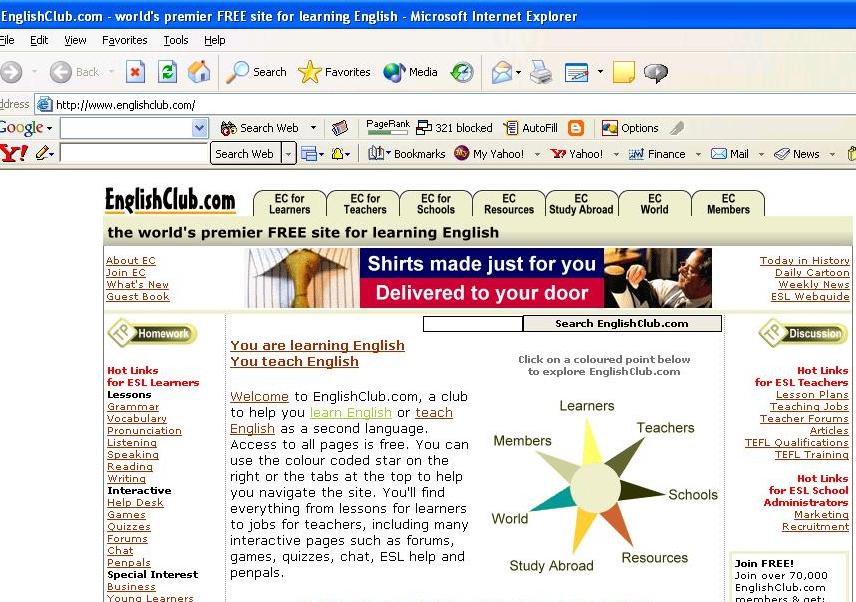Open the Edit menu
This screenshot has height=602, width=856.
click(x=39, y=40)
